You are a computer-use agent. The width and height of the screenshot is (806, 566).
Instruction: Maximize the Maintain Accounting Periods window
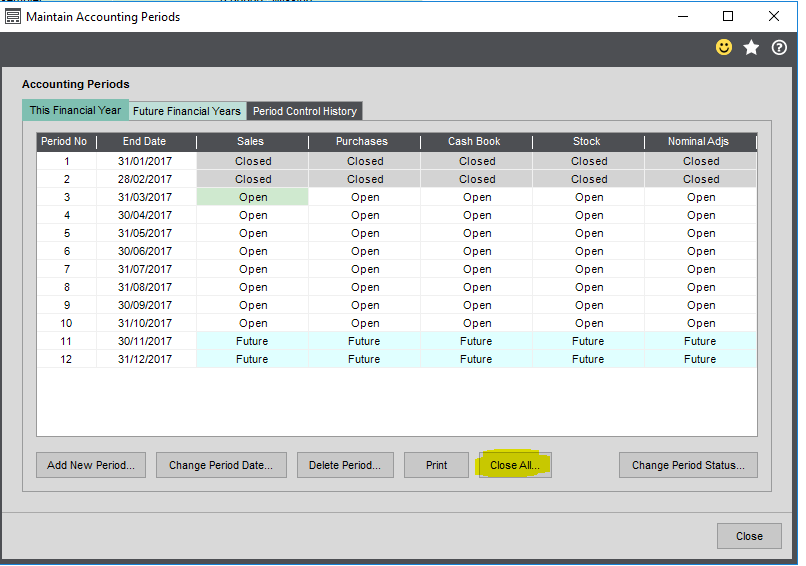[728, 16]
